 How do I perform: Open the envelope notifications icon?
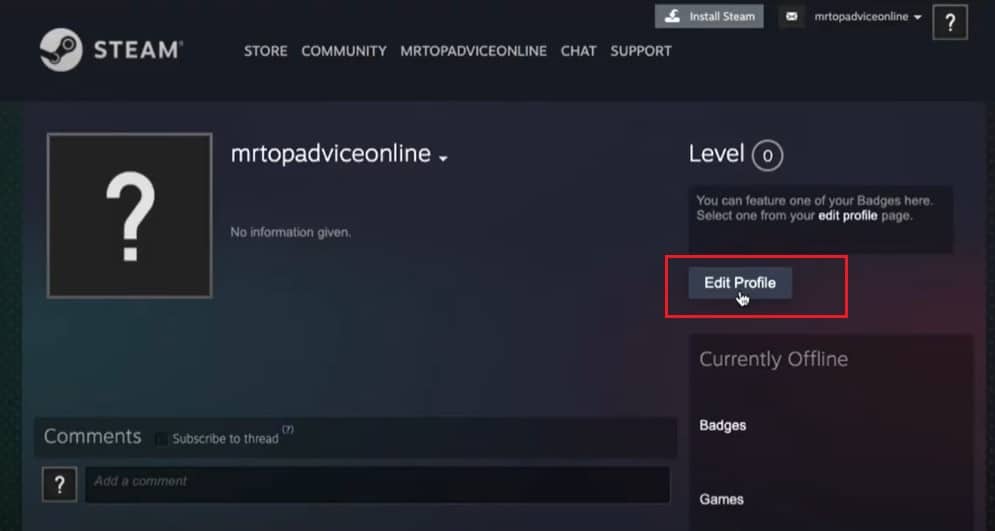click(791, 17)
